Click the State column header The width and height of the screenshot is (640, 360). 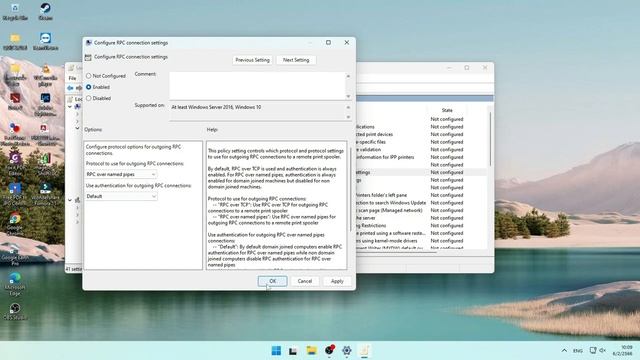pyautogui.click(x=447, y=111)
